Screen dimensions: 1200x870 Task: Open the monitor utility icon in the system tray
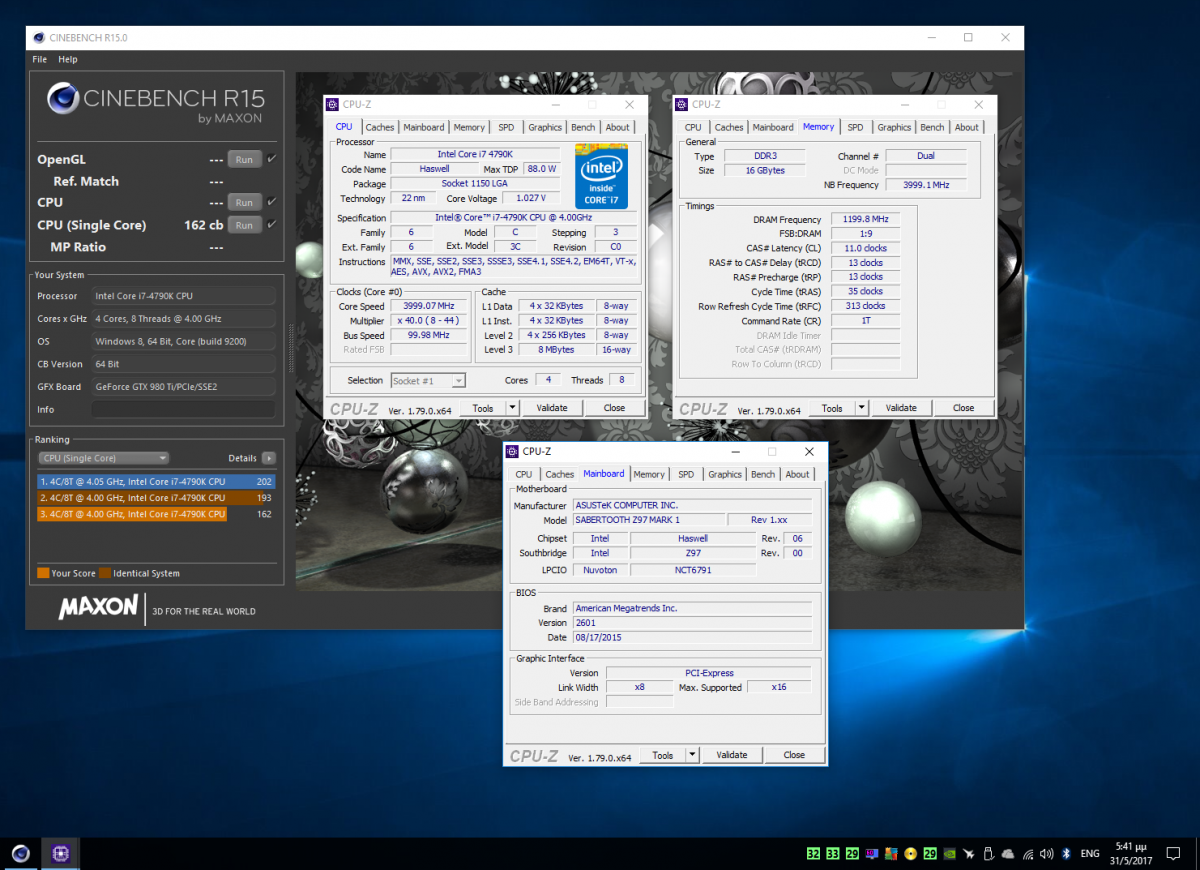click(871, 854)
